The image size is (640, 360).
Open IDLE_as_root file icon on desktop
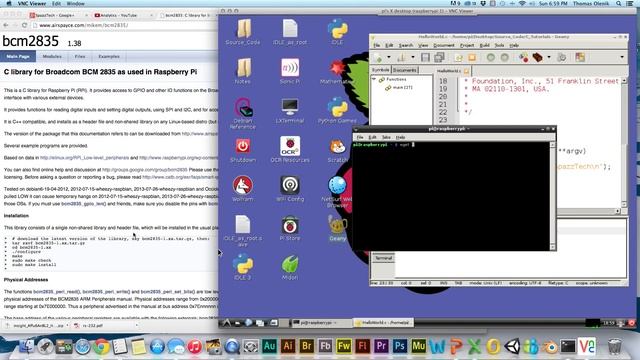(x=290, y=32)
